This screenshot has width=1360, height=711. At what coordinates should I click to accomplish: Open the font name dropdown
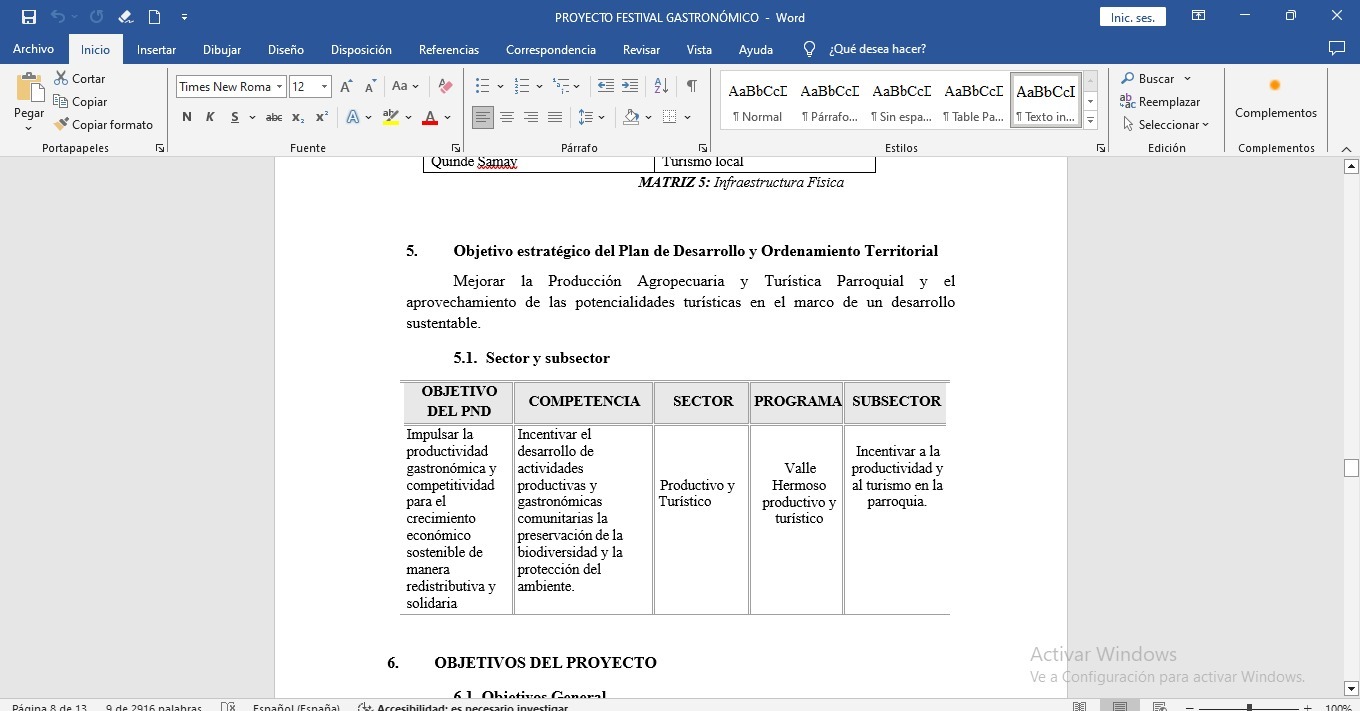tap(280, 87)
